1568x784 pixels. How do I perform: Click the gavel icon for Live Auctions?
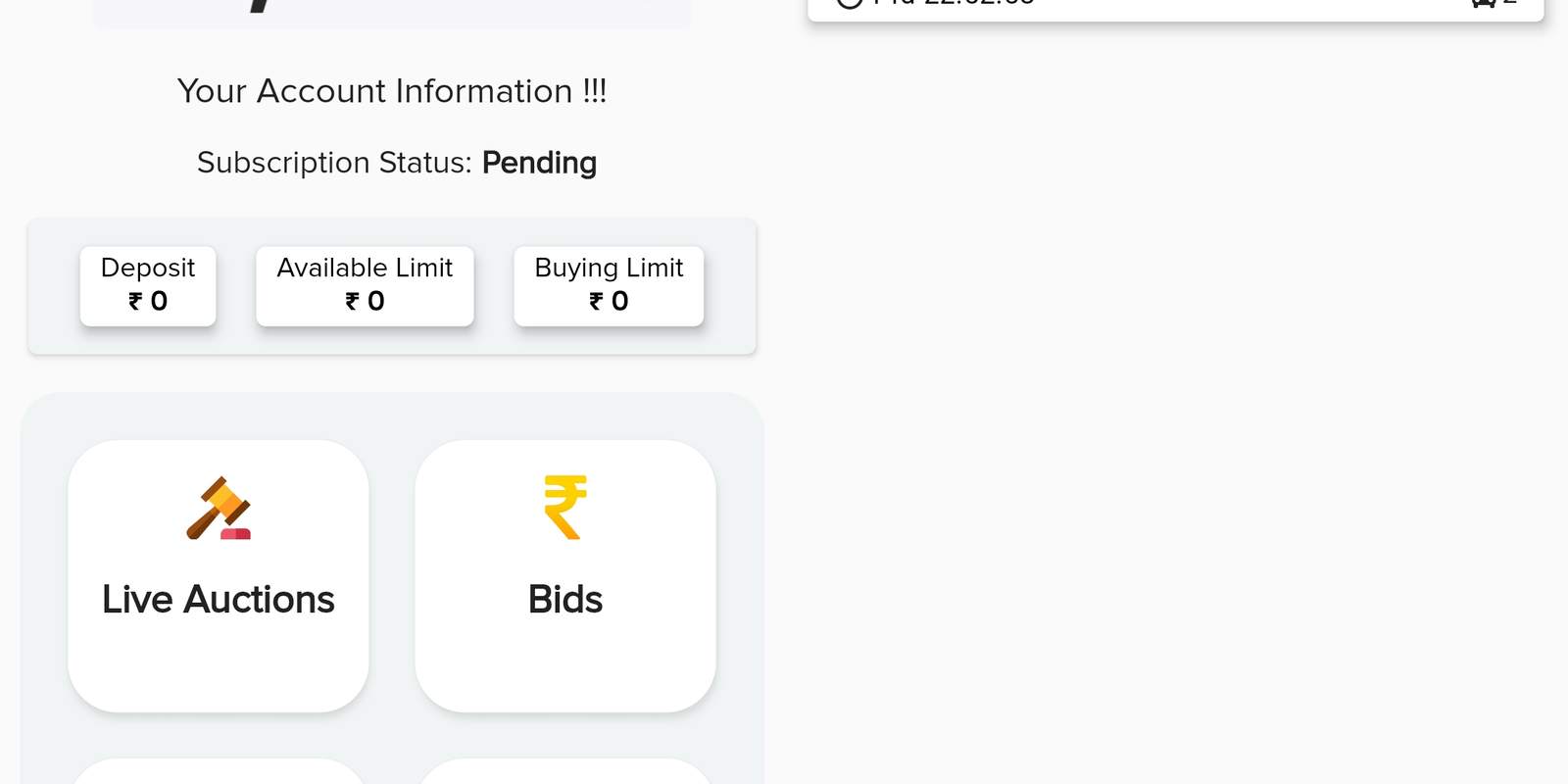(219, 508)
